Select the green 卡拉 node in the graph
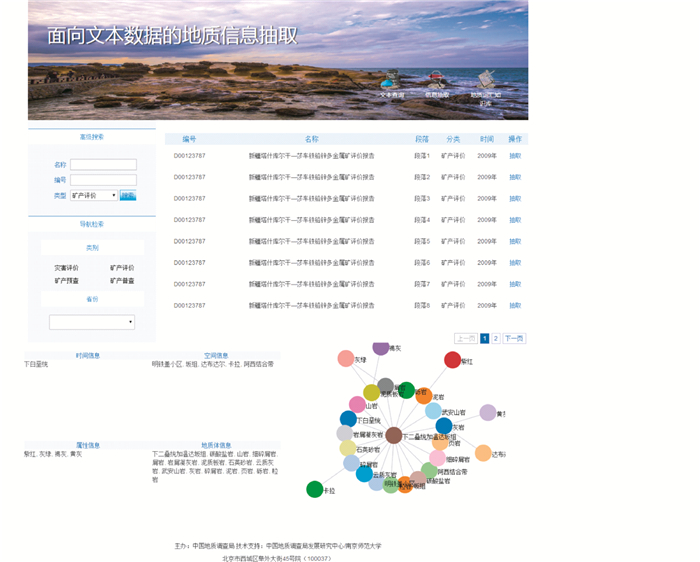The width and height of the screenshot is (700, 562). (314, 489)
